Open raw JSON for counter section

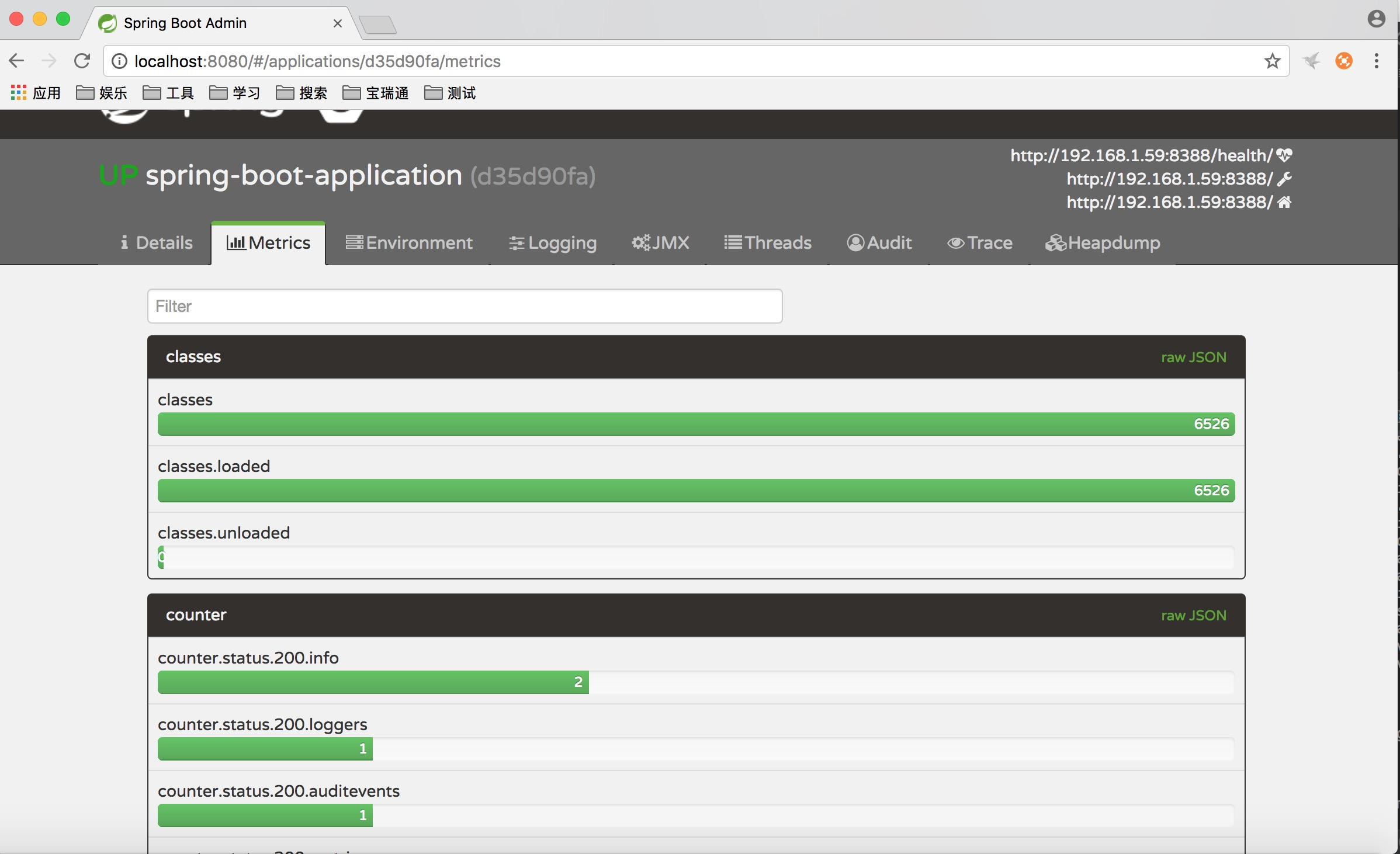click(x=1193, y=616)
